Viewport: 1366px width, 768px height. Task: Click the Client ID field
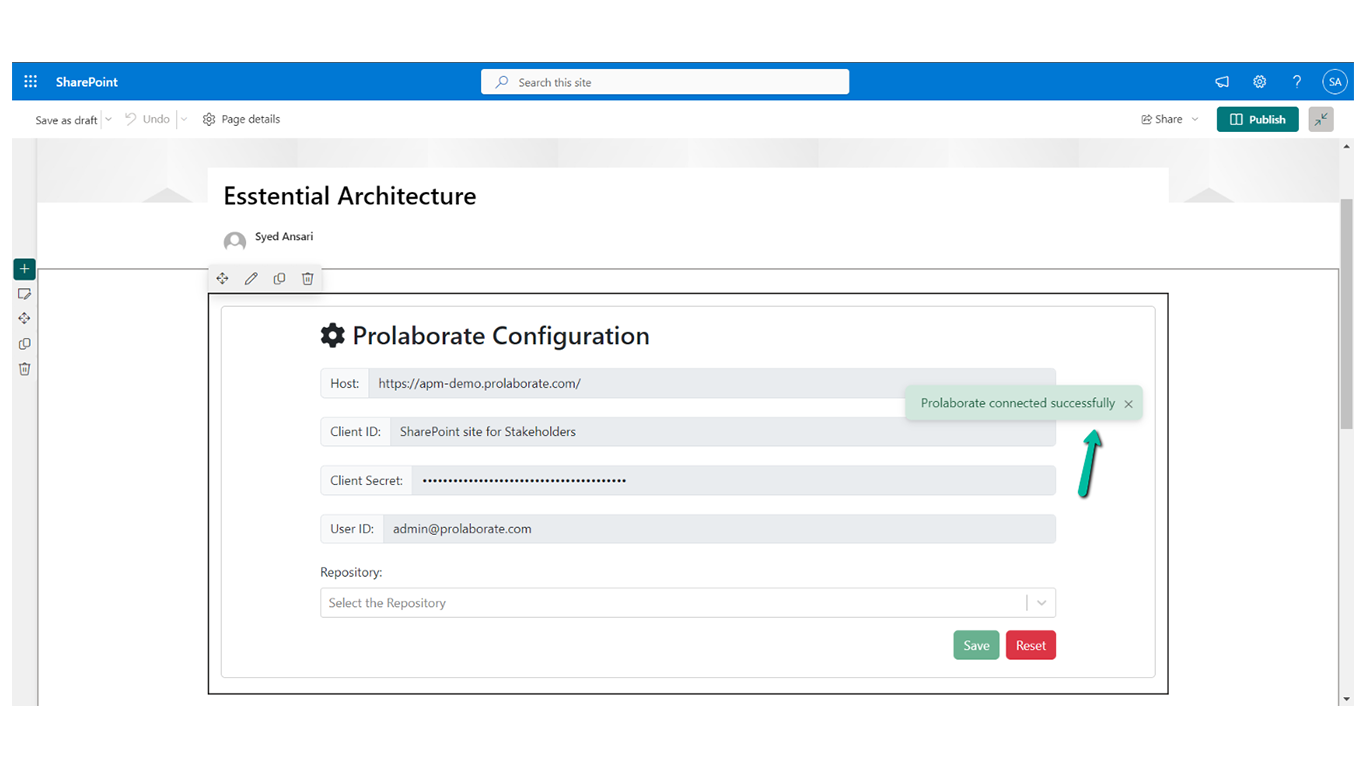723,432
